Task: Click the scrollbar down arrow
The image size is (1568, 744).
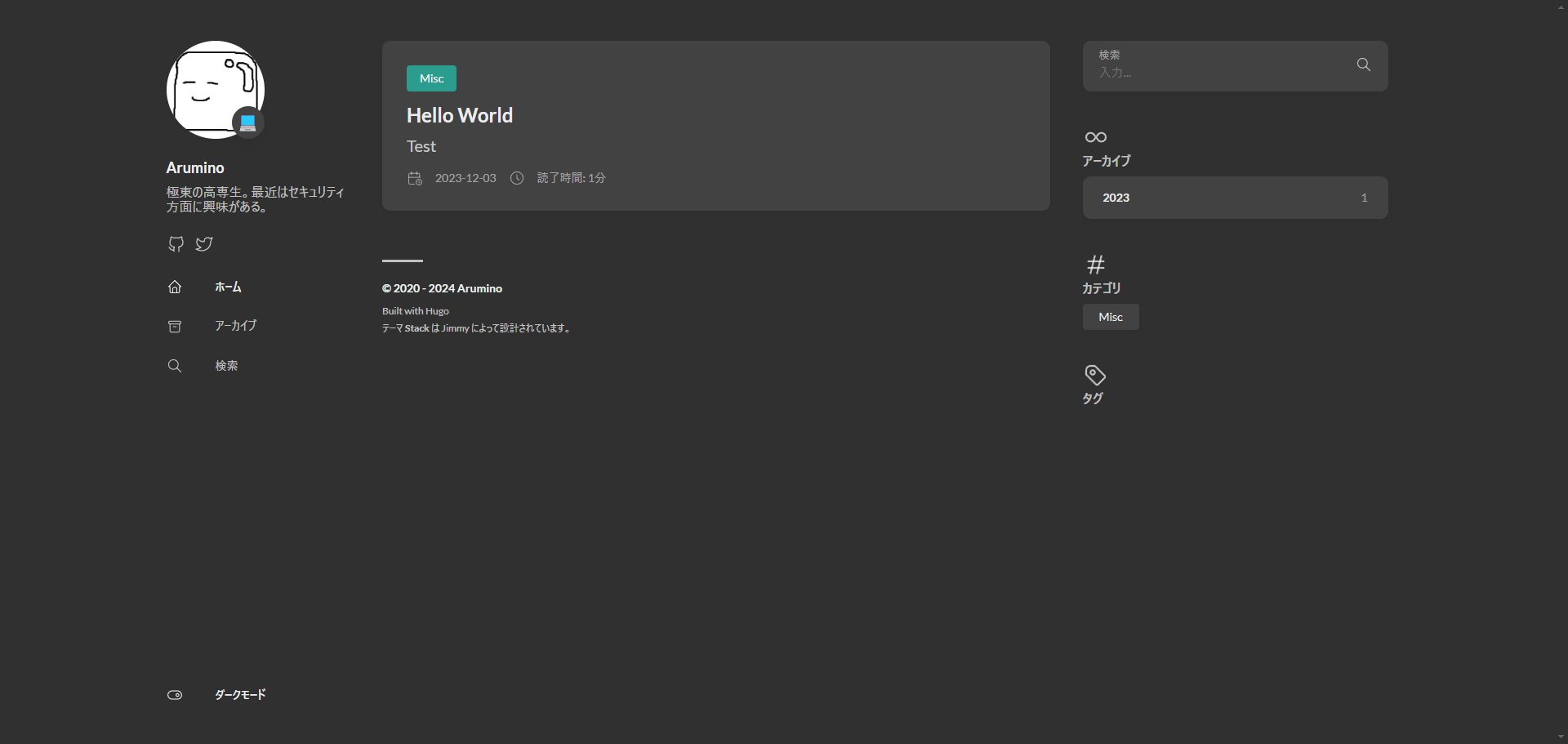Action: pos(1561,737)
